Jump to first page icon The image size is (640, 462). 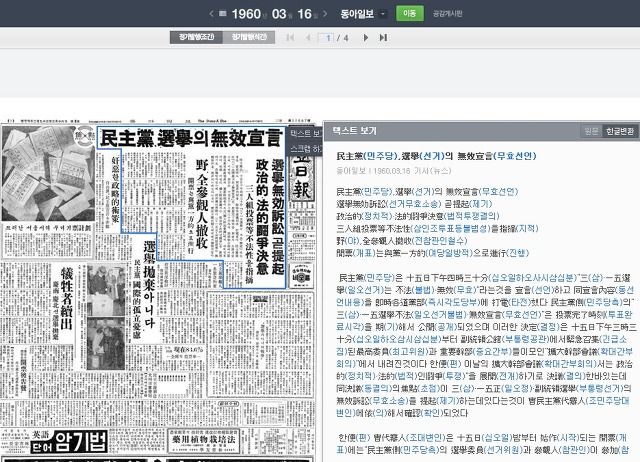click(290, 38)
